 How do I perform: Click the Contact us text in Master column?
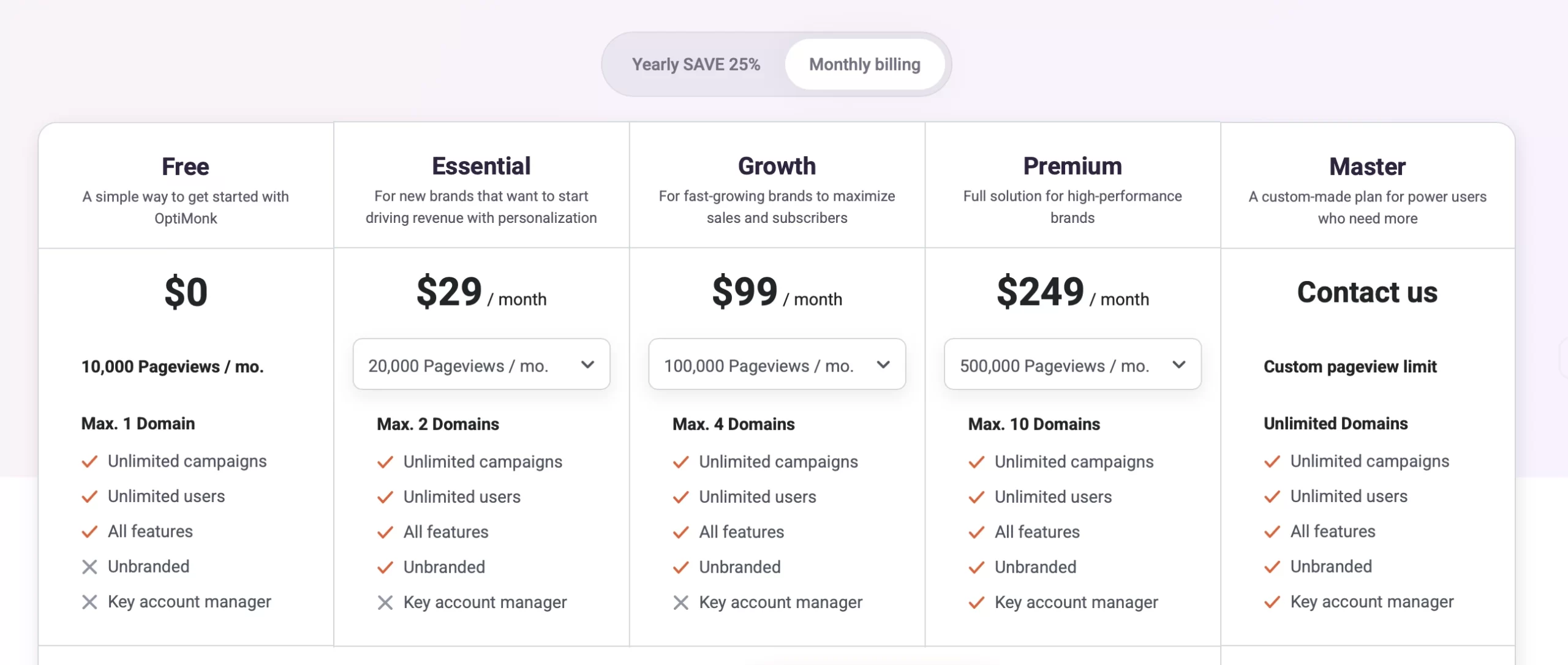point(1368,292)
